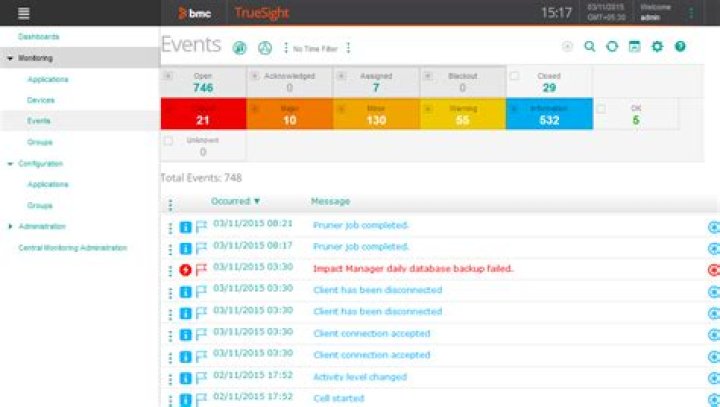720x407 pixels.
Task: Click the Message column header
Action: [330, 201]
